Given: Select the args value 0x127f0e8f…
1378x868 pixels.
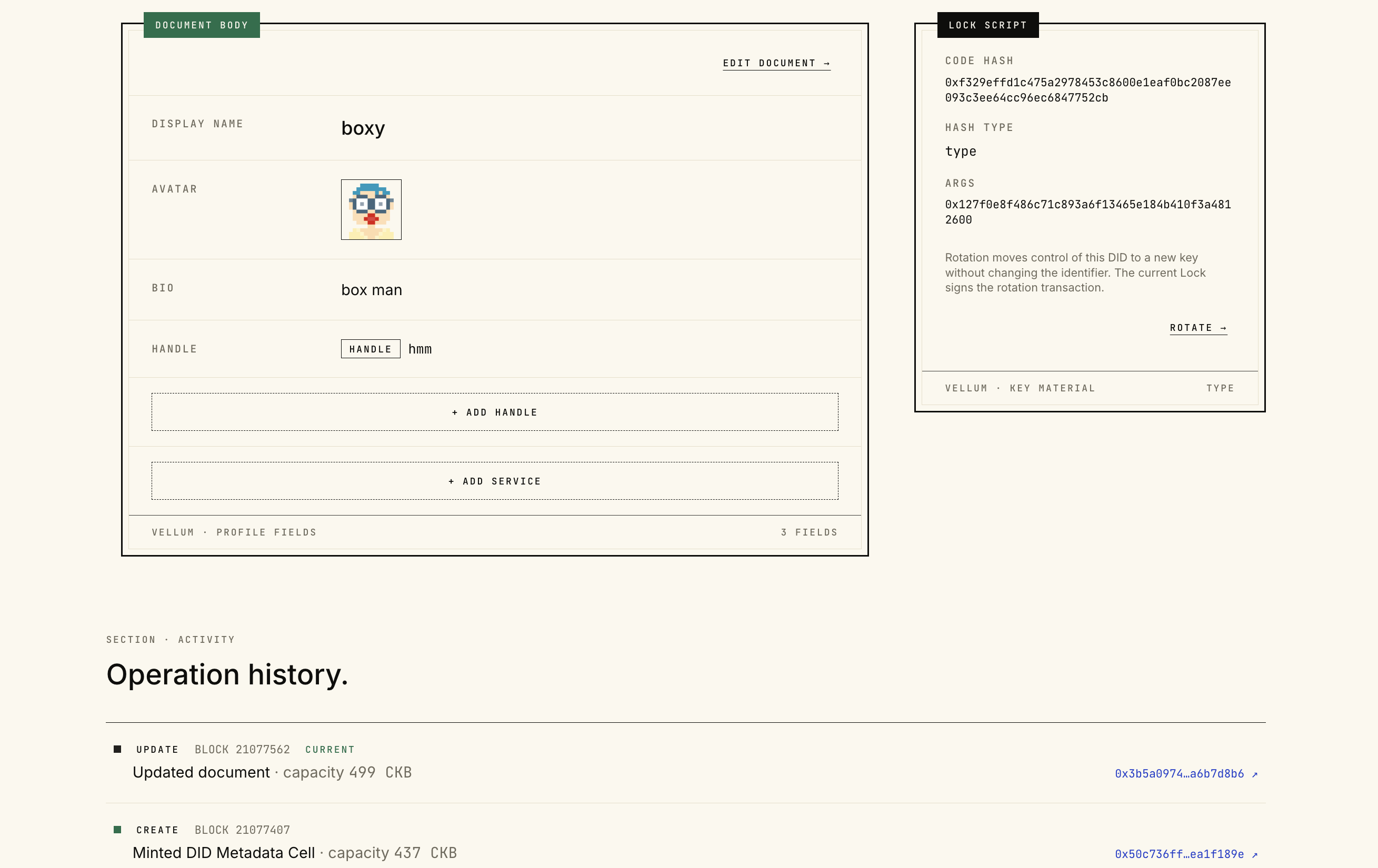Looking at the screenshot, I should tap(1088, 212).
